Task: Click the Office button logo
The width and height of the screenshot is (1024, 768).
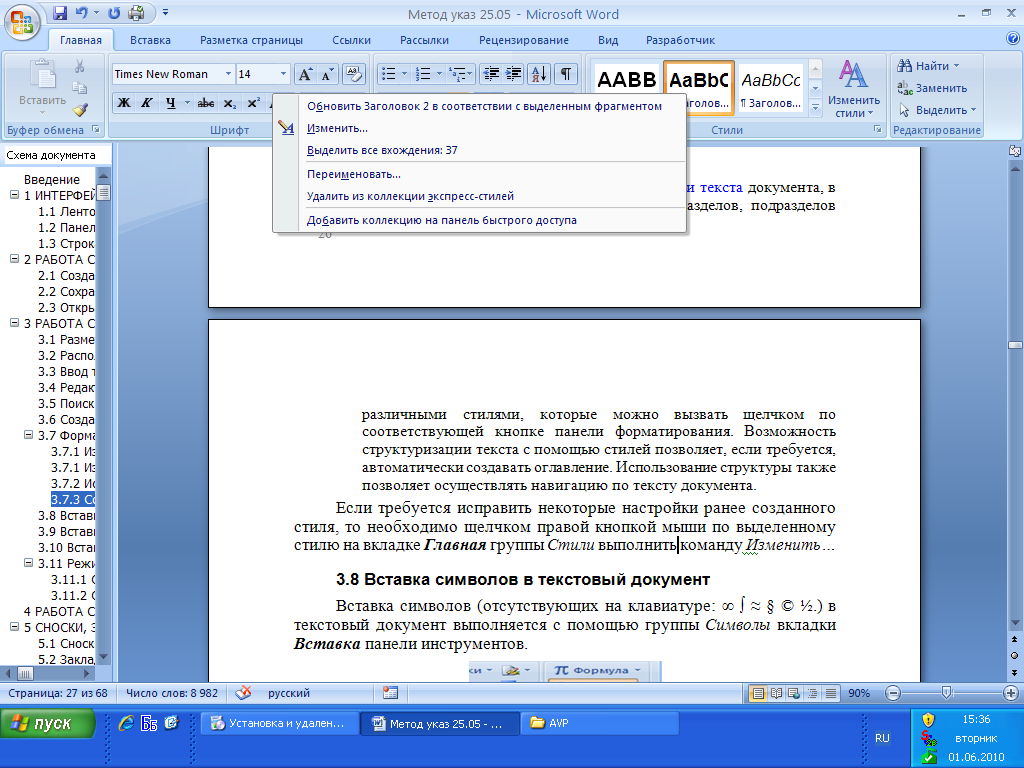Action: click(22, 22)
